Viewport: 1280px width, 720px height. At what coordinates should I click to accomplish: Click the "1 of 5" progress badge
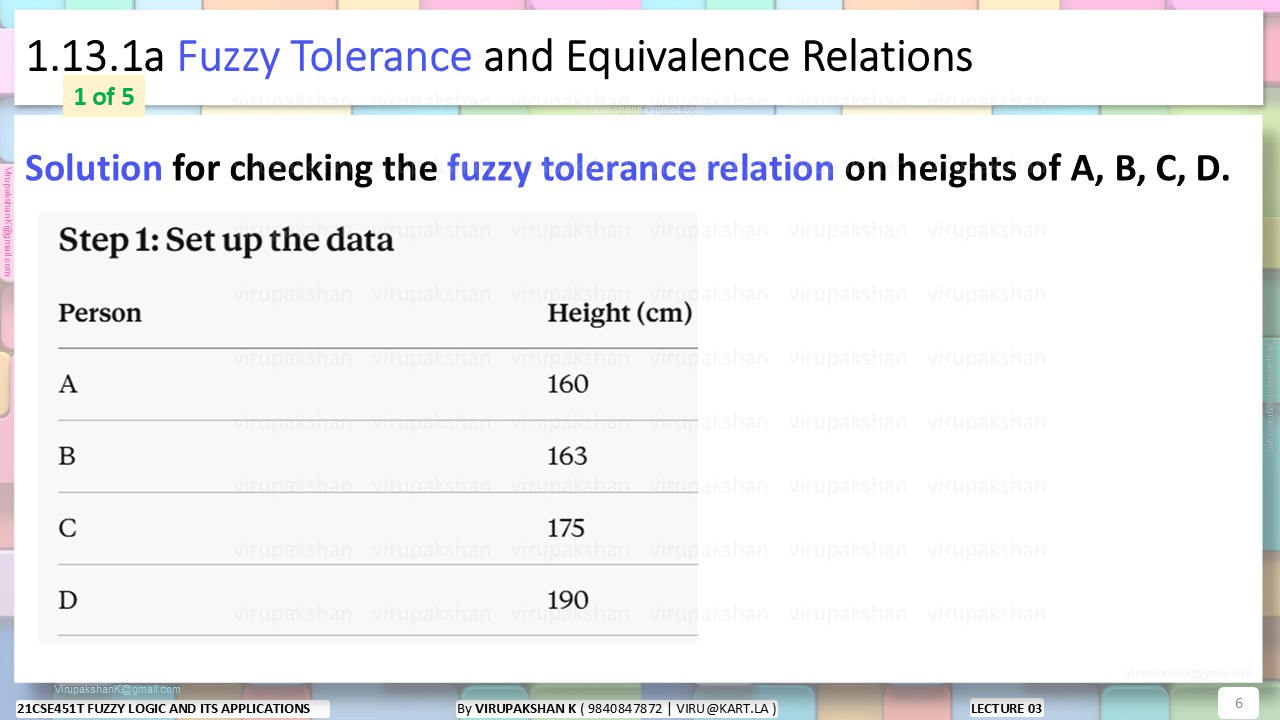(104, 97)
